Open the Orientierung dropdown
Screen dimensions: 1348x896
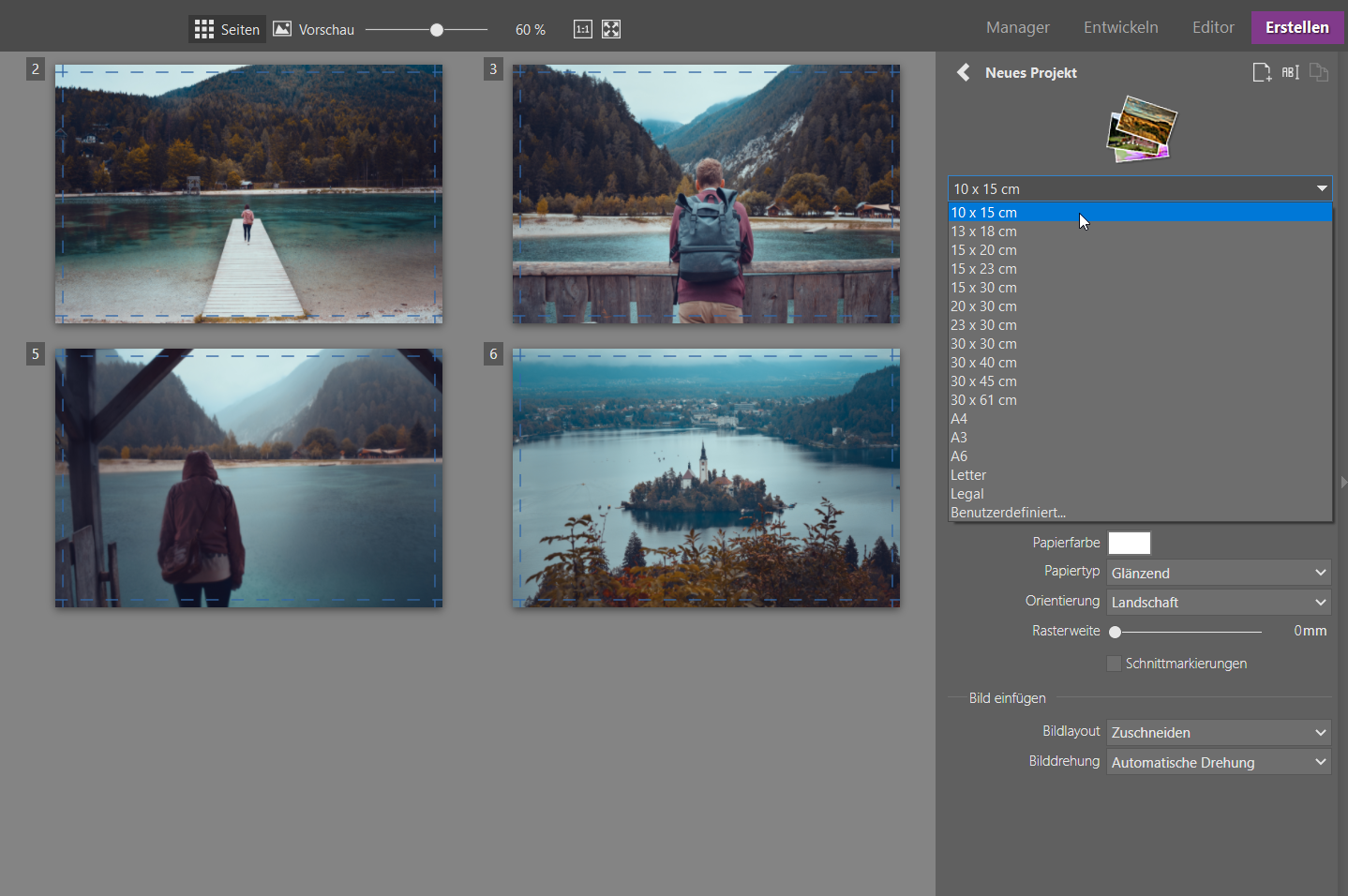click(x=1219, y=602)
